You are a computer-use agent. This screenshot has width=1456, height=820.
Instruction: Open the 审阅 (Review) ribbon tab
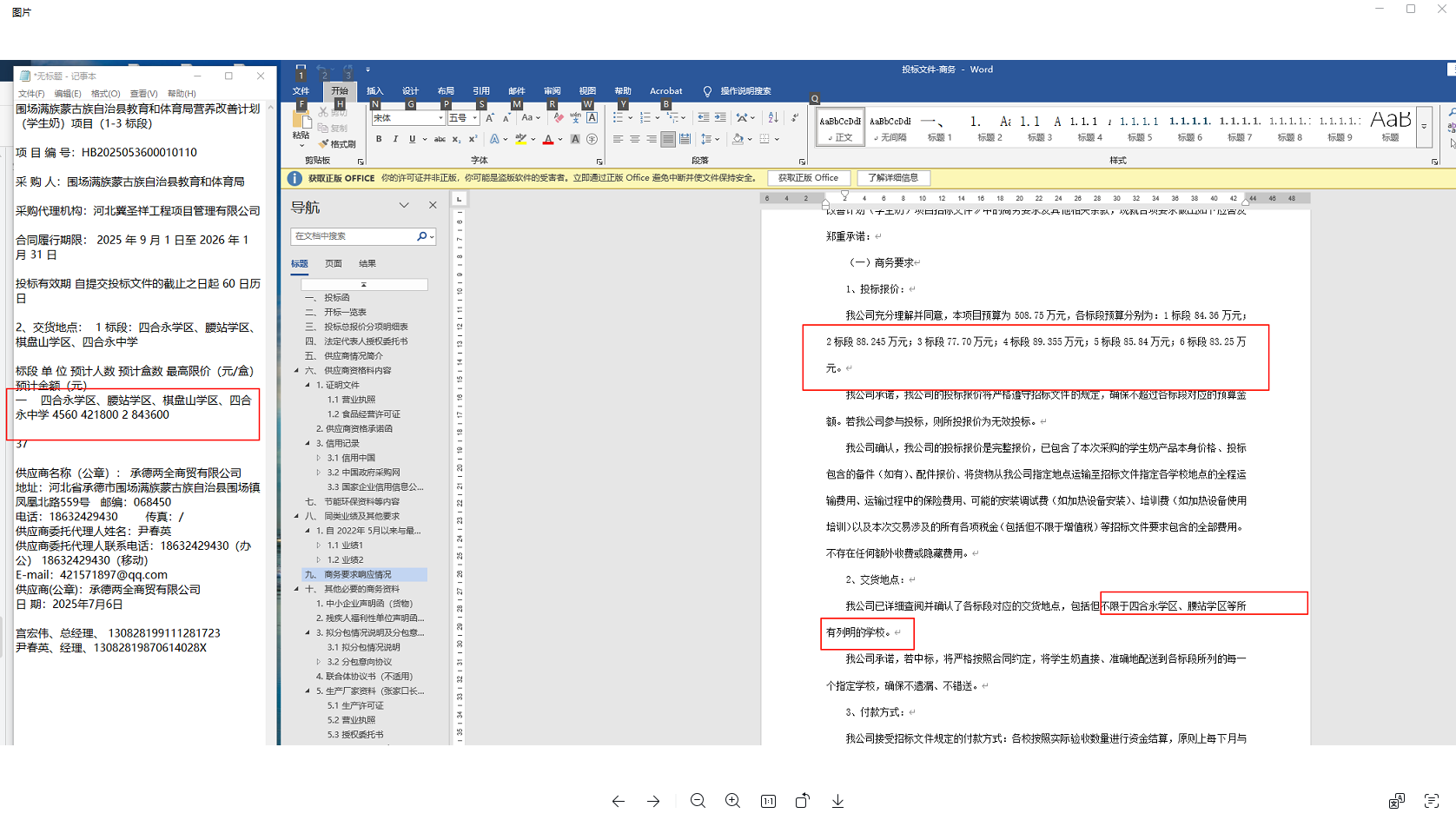pyautogui.click(x=552, y=91)
